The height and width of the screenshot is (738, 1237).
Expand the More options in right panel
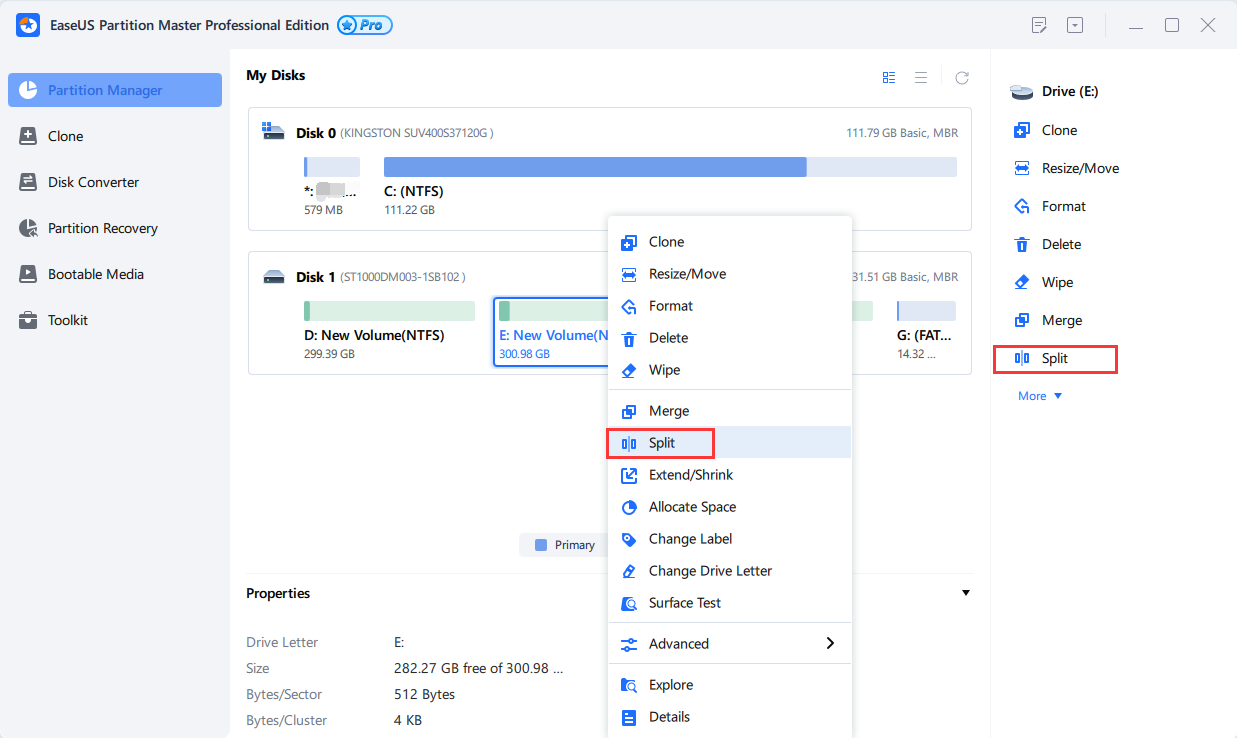tap(1040, 396)
